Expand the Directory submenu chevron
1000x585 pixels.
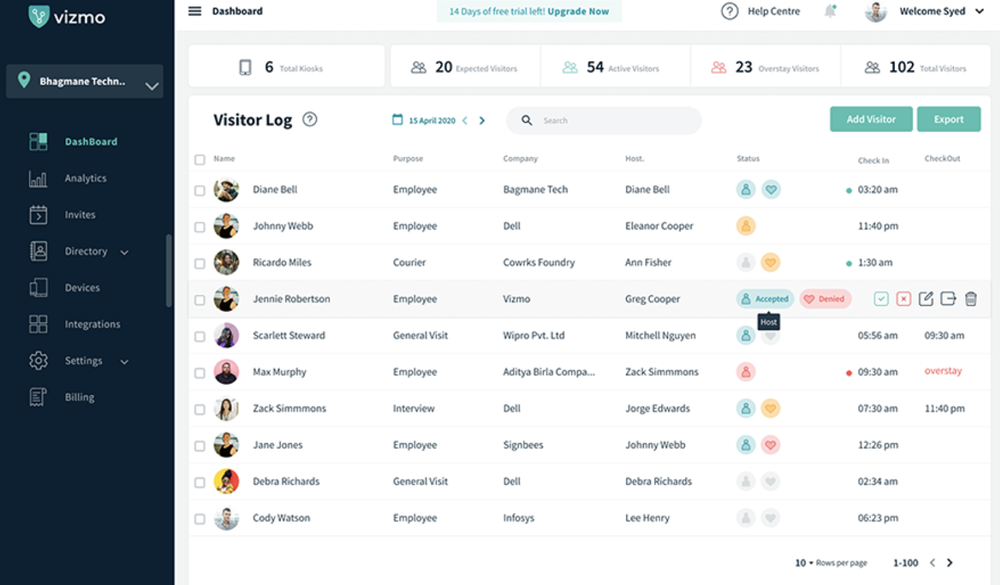point(124,252)
